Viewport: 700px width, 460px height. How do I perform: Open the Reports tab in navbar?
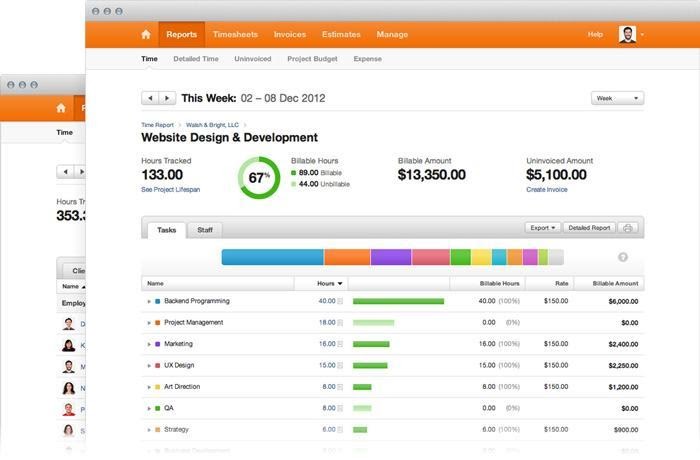click(x=182, y=34)
